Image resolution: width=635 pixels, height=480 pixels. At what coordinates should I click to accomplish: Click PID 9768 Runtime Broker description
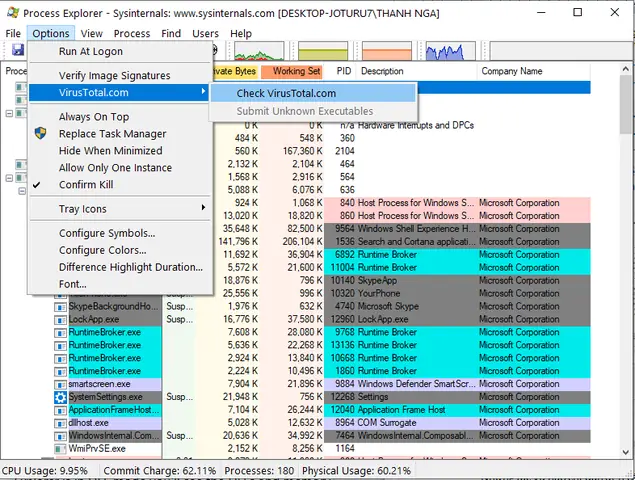click(387, 332)
